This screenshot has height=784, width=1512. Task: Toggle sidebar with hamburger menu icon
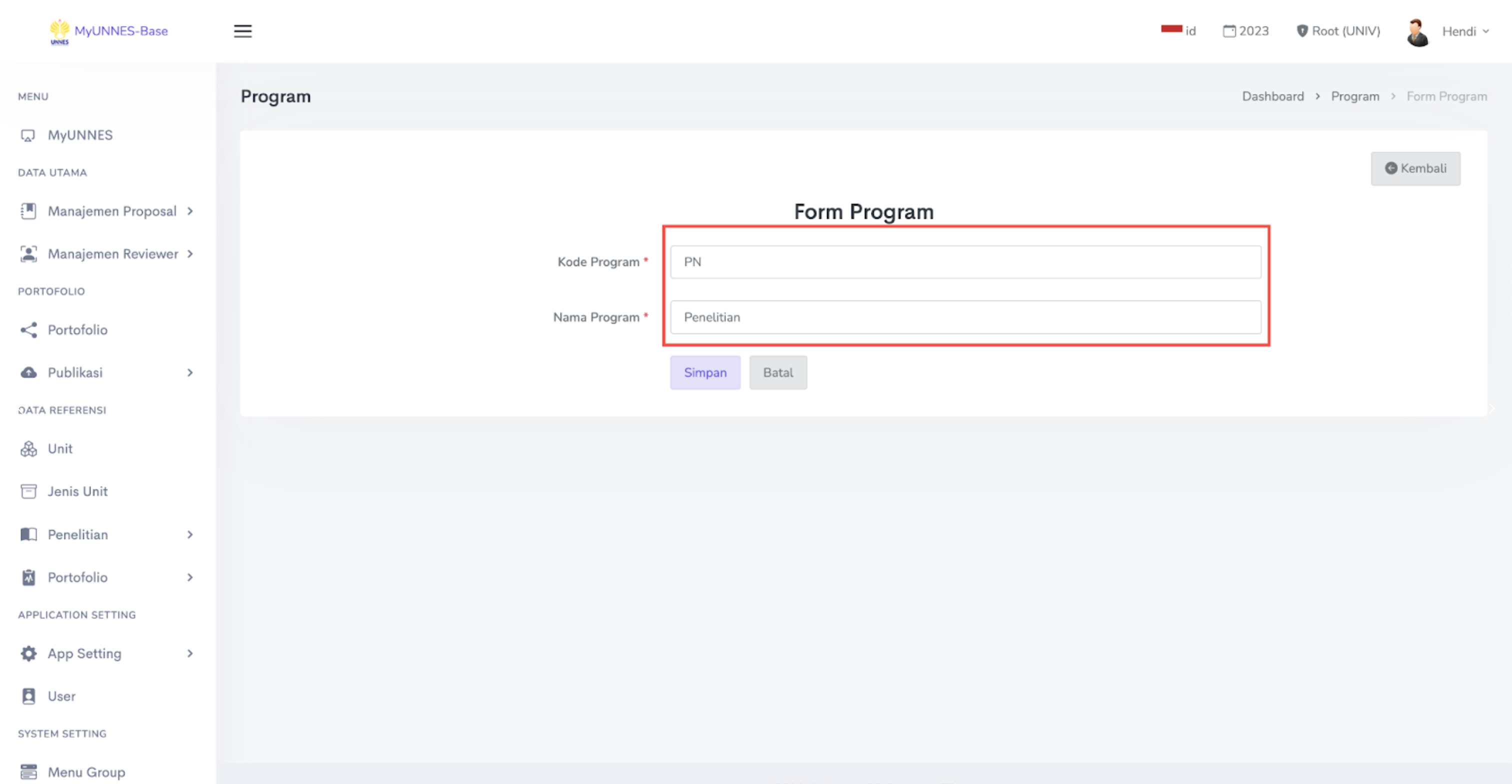click(242, 31)
